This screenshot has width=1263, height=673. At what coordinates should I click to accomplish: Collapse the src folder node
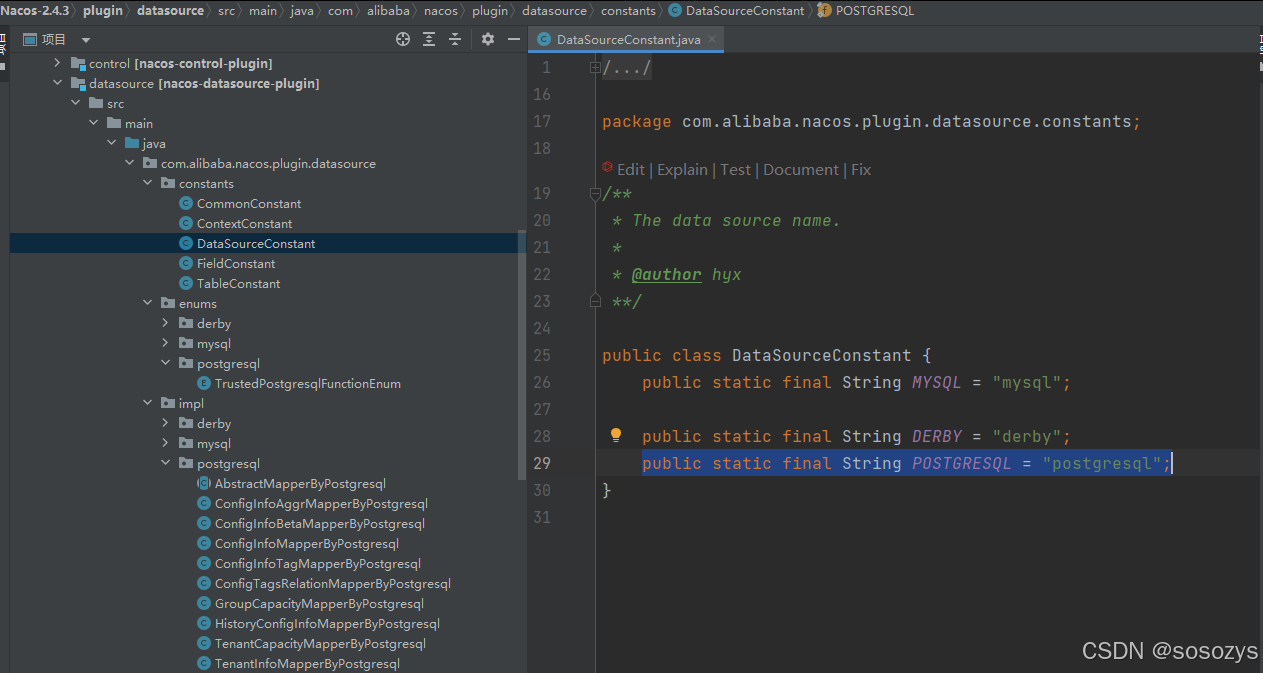(75, 103)
